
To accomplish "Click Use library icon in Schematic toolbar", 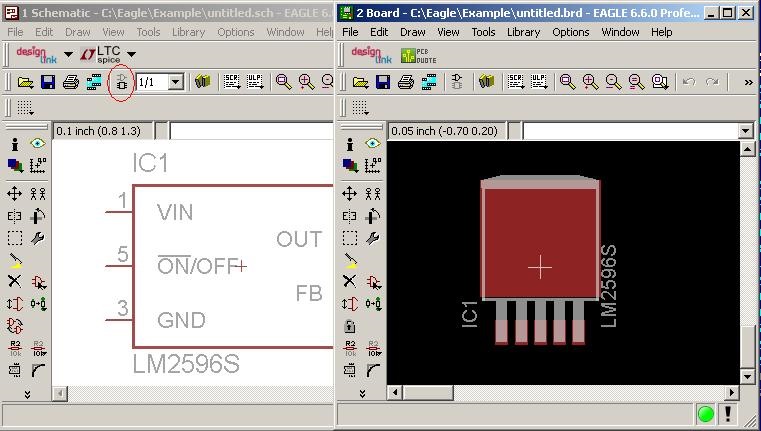I will [203, 82].
